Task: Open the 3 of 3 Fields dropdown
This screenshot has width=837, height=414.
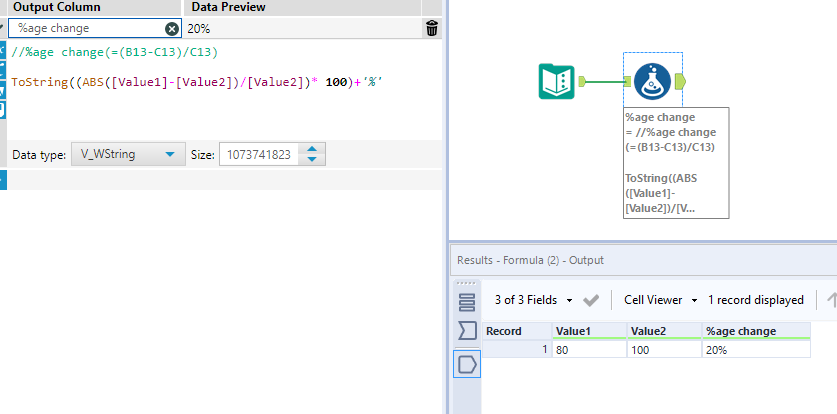Action: click(533, 300)
